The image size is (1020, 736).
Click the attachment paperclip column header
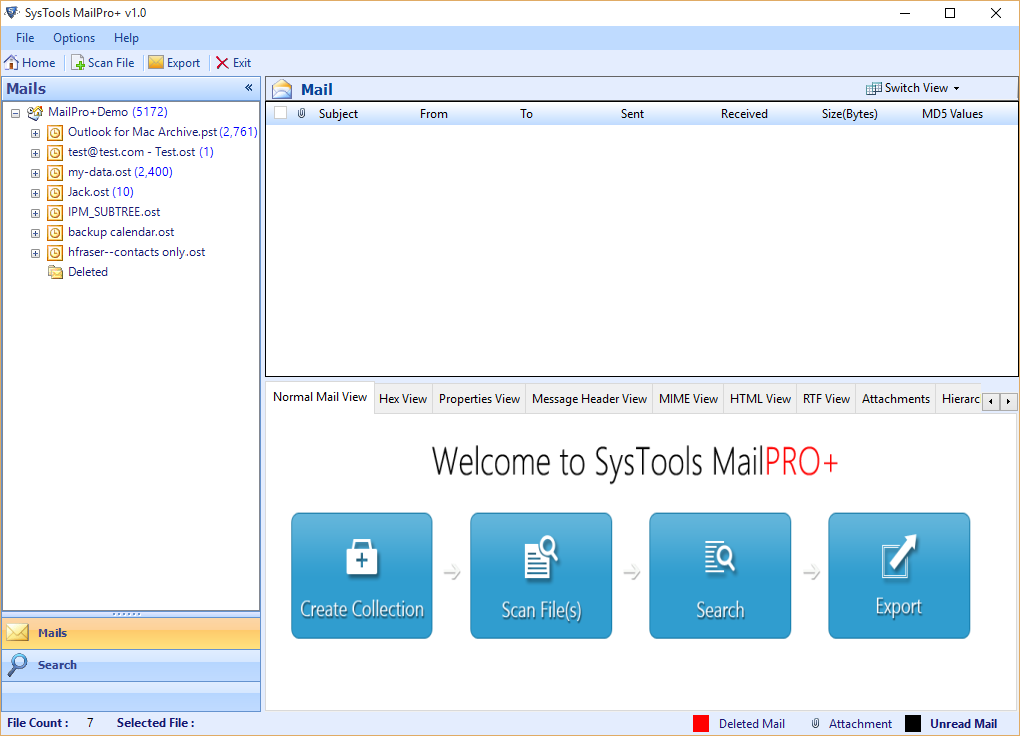coord(301,113)
